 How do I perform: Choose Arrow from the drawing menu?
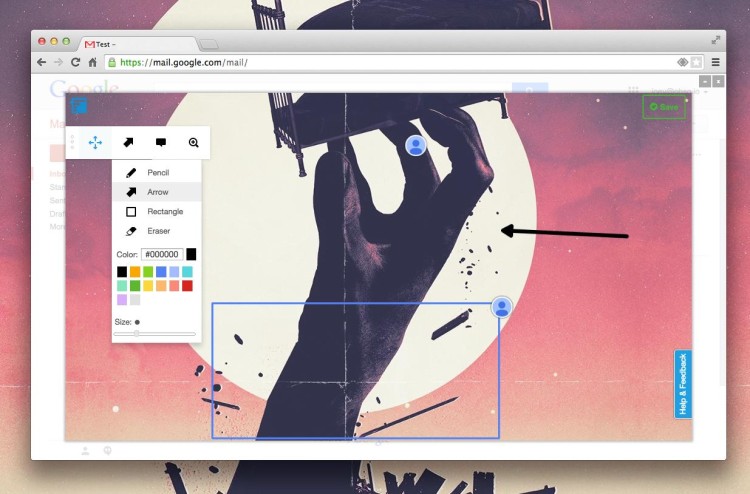click(156, 192)
